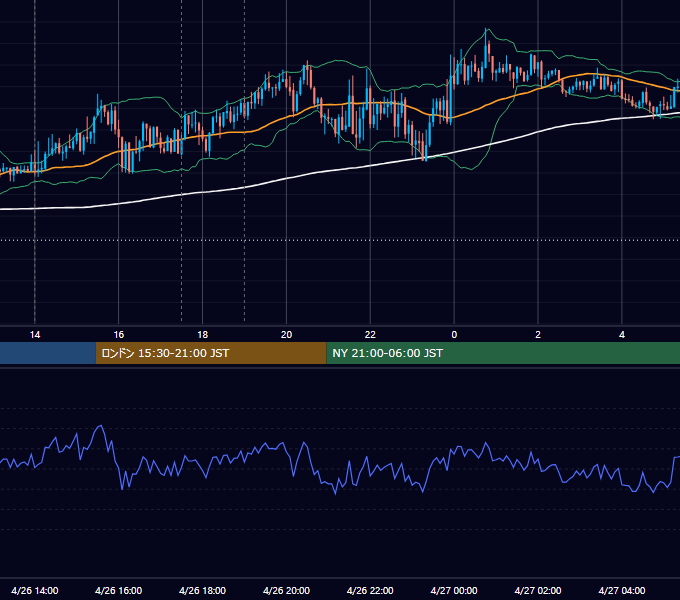Click the 18 hour axis label
The height and width of the screenshot is (600, 680).
pos(203,335)
